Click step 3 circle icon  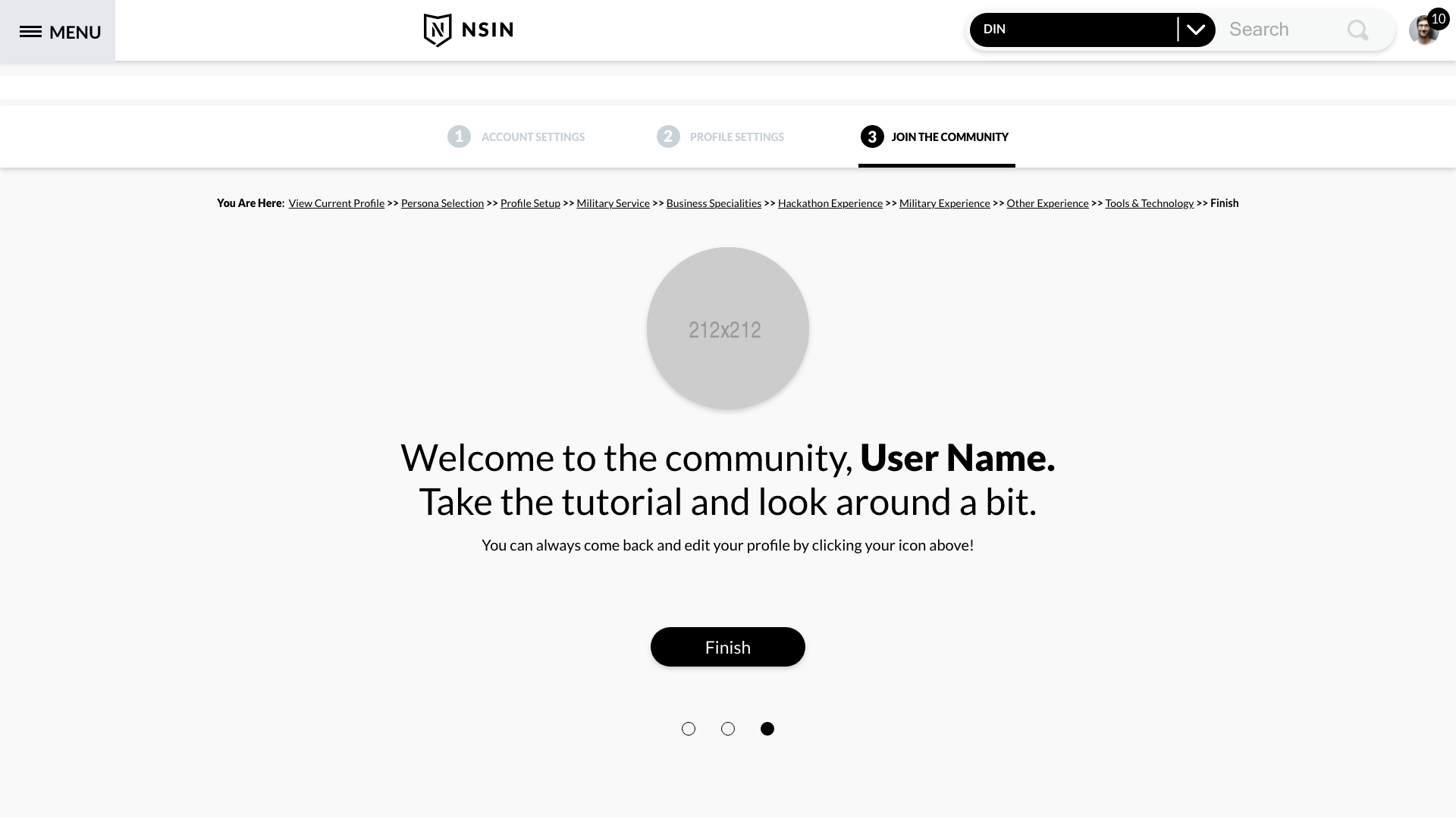pyautogui.click(x=872, y=136)
